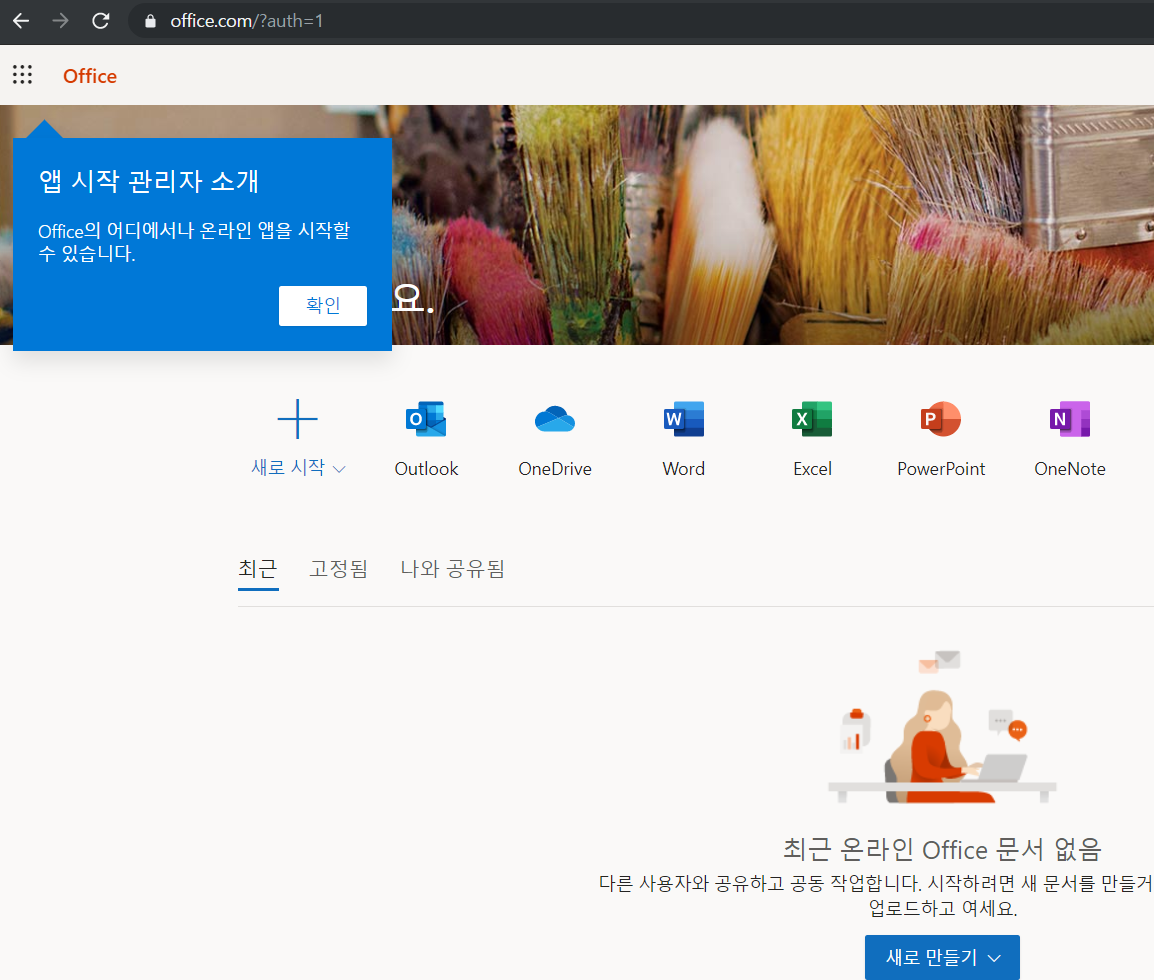
Task: Expand the 새로 시작 chevron menu
Action: (340, 468)
